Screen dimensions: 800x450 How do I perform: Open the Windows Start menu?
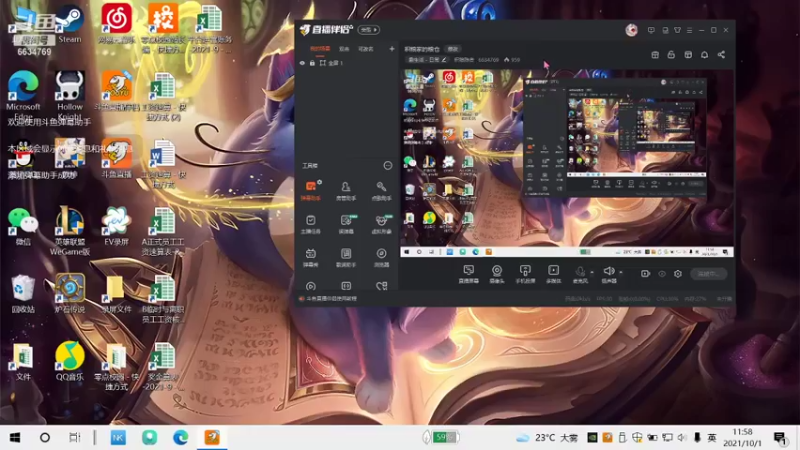[x=15, y=437]
